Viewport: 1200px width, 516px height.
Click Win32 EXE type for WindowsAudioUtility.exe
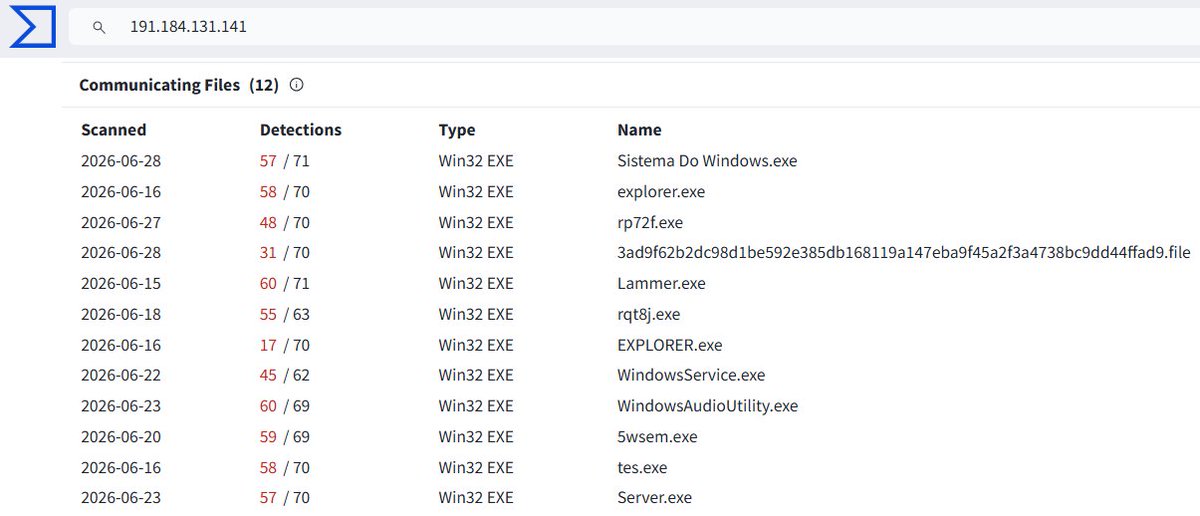point(476,407)
